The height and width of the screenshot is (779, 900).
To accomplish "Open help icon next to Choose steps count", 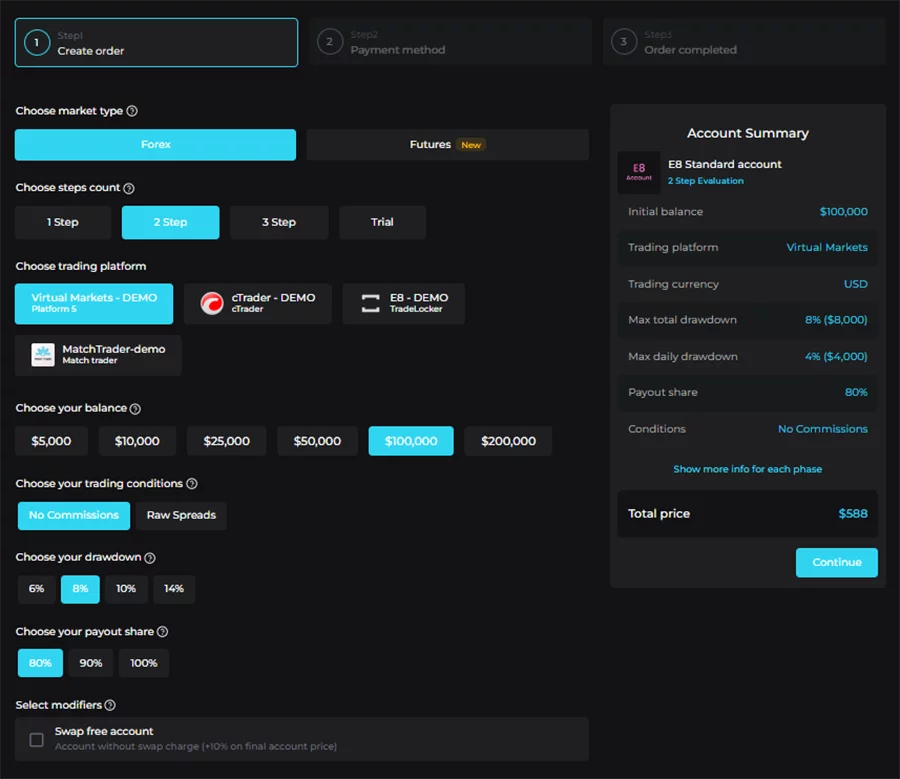I will coord(129,188).
